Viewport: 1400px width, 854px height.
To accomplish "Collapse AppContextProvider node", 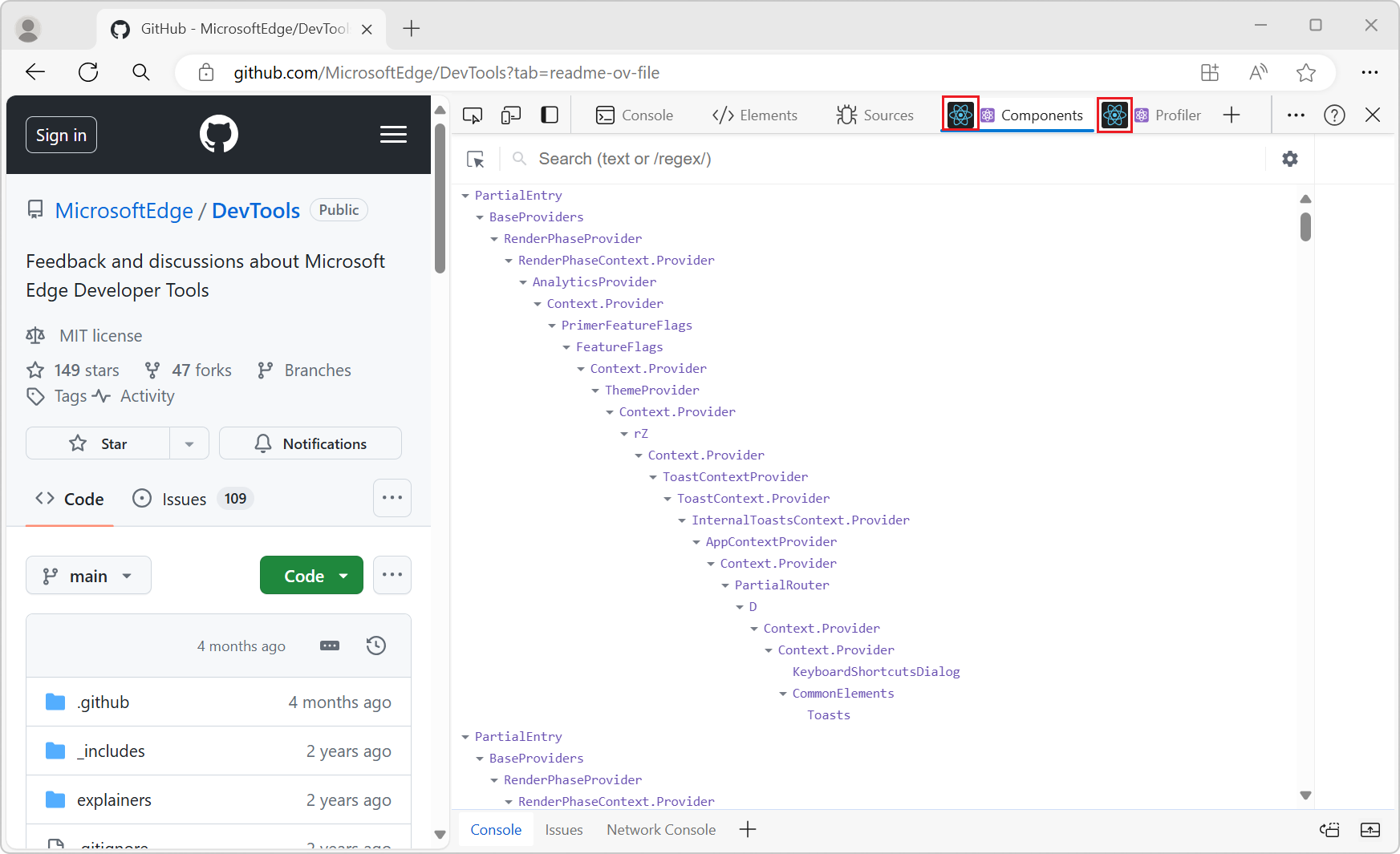I will [696, 542].
